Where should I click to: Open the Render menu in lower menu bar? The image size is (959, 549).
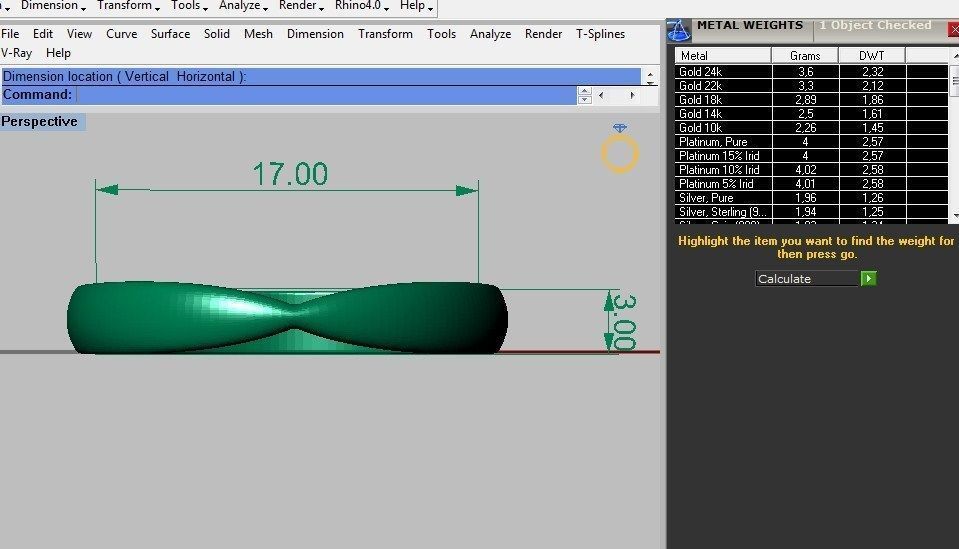pyautogui.click(x=543, y=34)
